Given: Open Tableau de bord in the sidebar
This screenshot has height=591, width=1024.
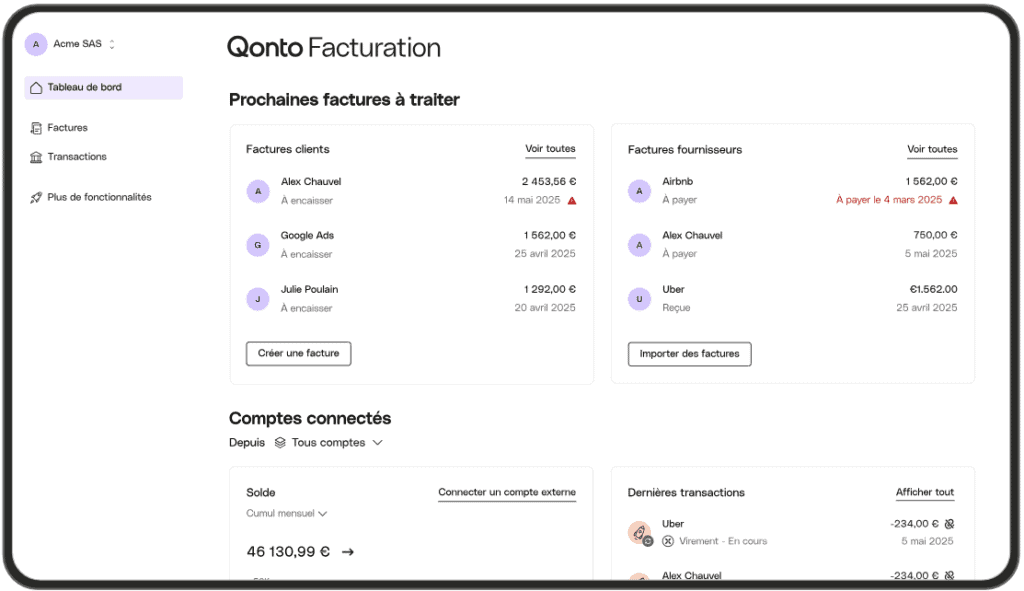Looking at the screenshot, I should [x=103, y=88].
